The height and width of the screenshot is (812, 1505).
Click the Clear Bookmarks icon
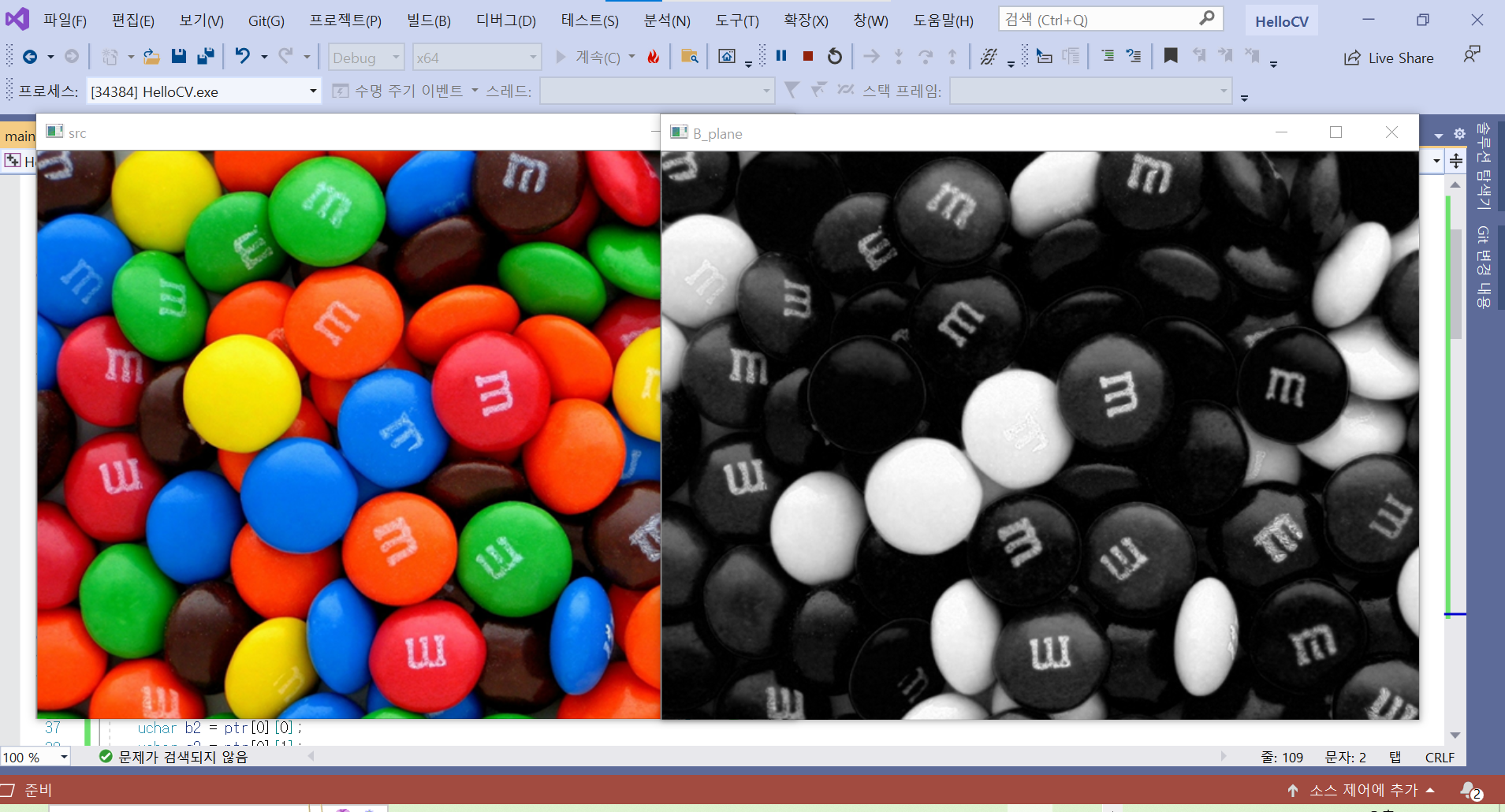coord(1252,56)
